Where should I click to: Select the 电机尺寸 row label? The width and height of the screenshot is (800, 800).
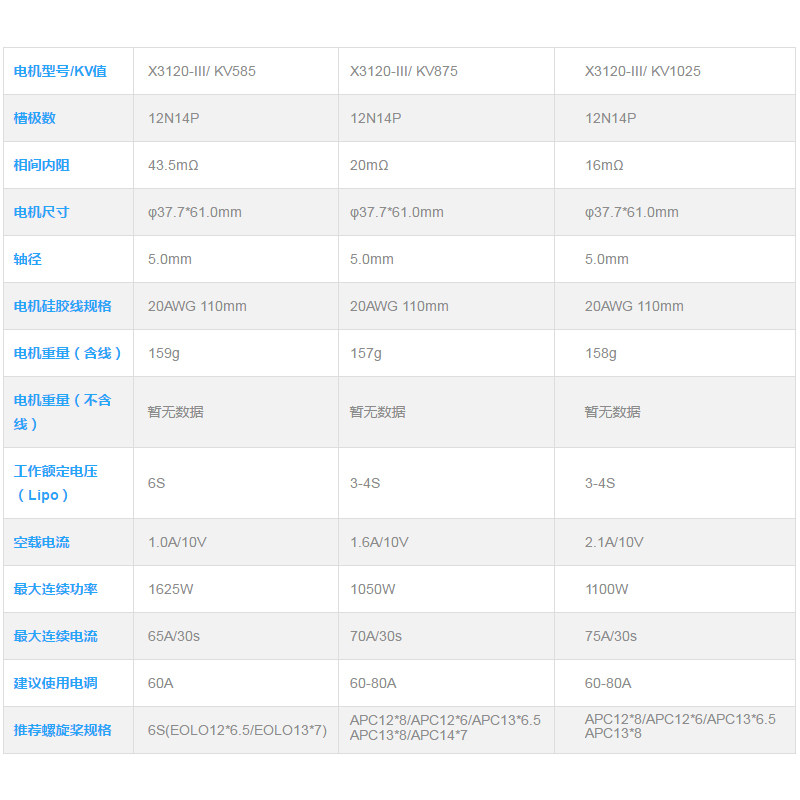point(42,212)
